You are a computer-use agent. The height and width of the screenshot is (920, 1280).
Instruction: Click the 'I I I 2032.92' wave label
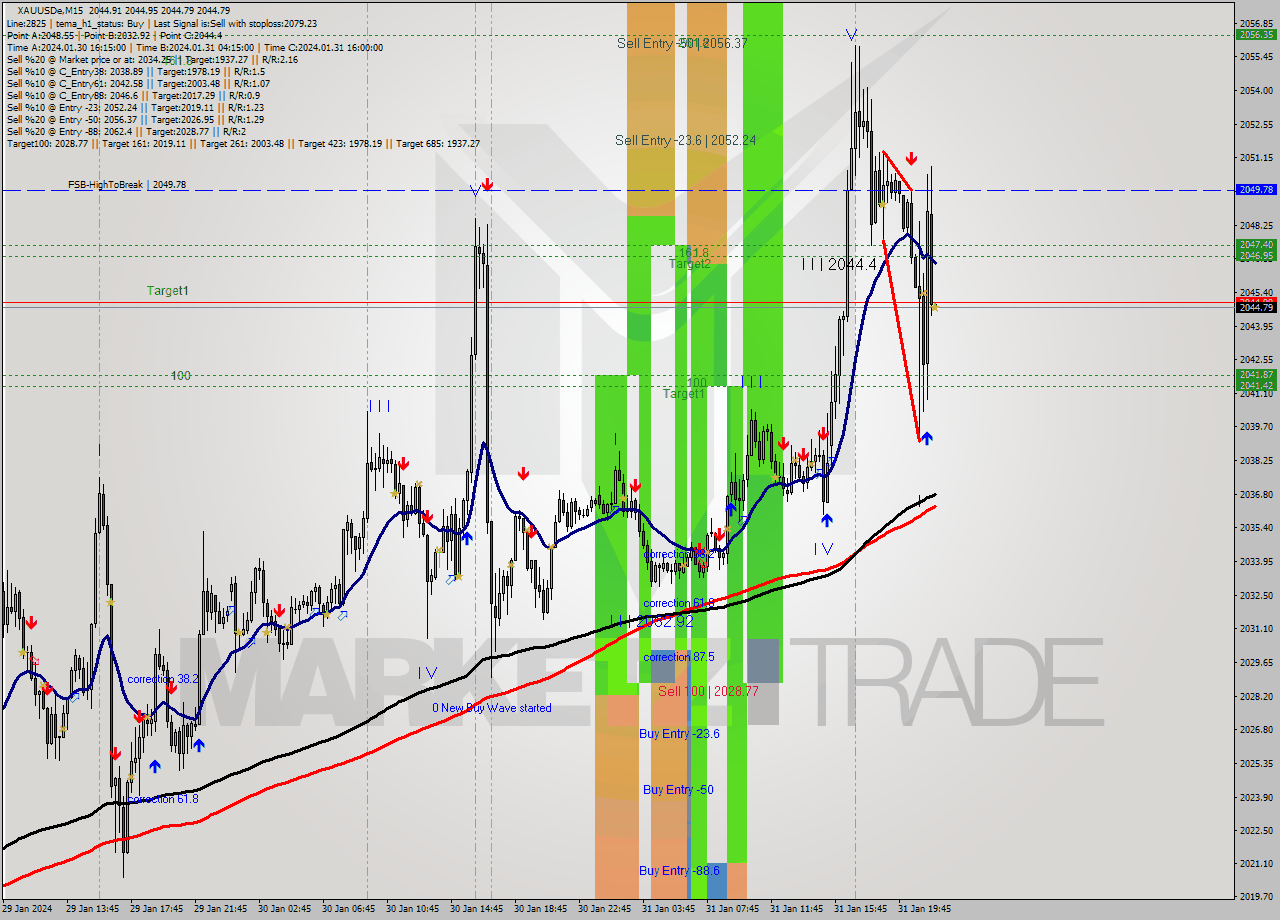pos(651,621)
